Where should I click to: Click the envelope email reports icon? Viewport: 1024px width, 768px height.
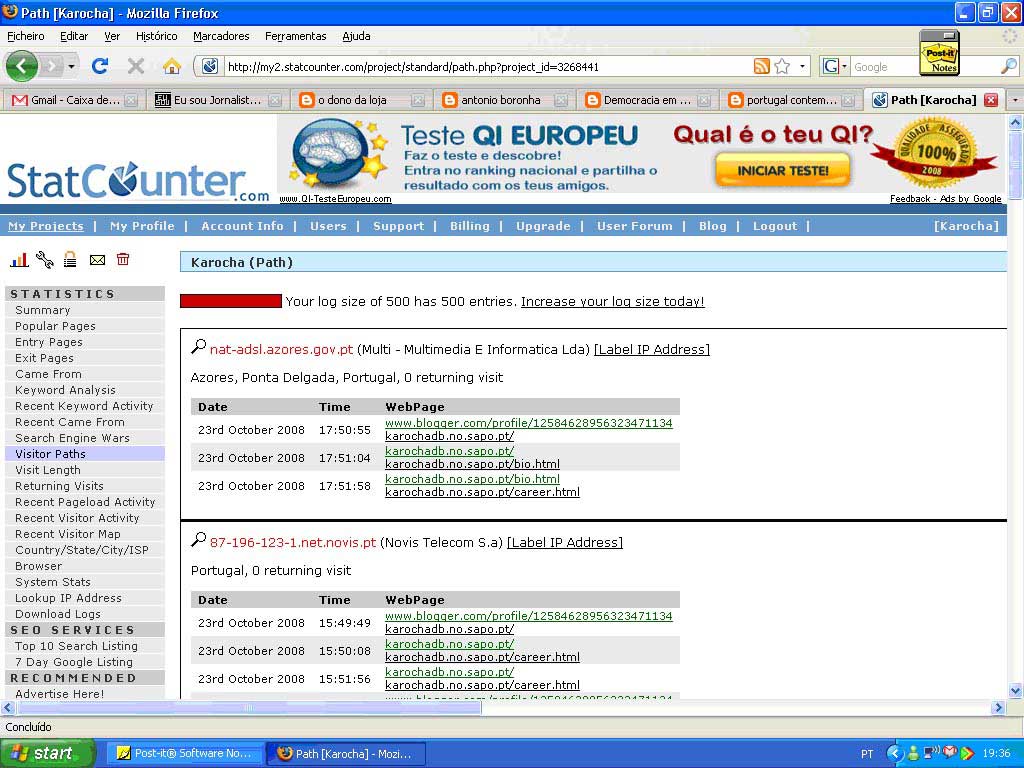pos(97,260)
